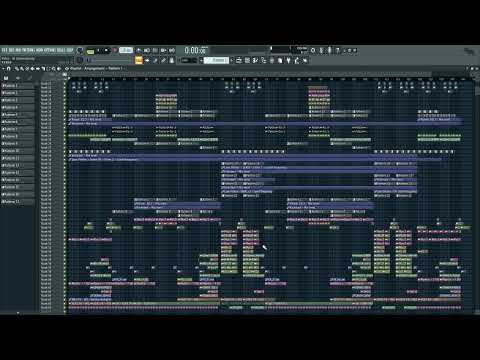Open the Pattern selector dropdown
The width and height of the screenshot is (480, 360).
tap(216, 60)
